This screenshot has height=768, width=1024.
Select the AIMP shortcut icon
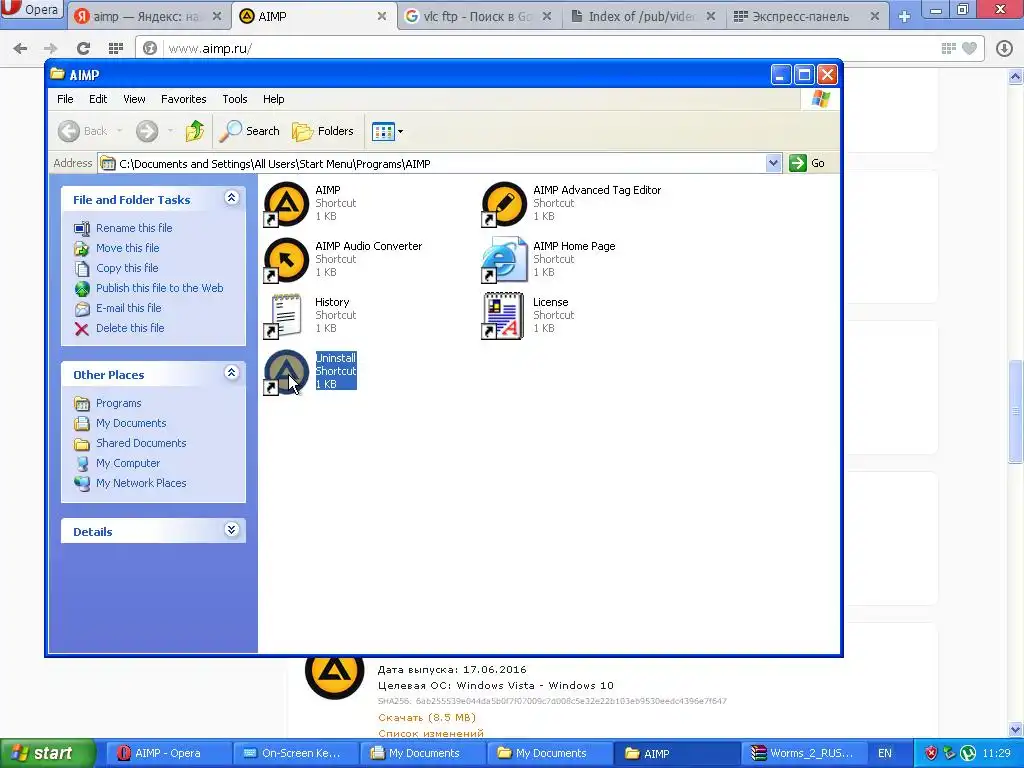(x=286, y=204)
